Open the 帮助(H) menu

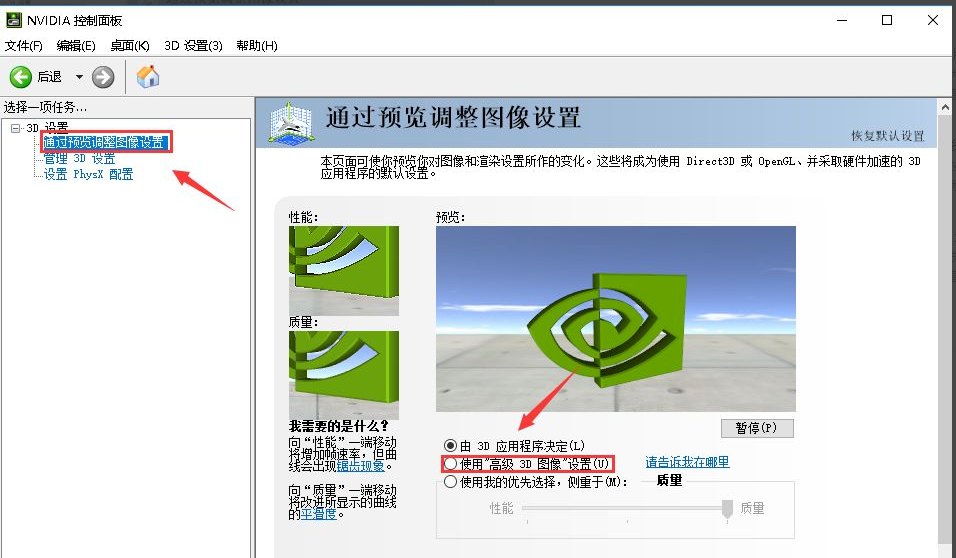click(x=257, y=46)
